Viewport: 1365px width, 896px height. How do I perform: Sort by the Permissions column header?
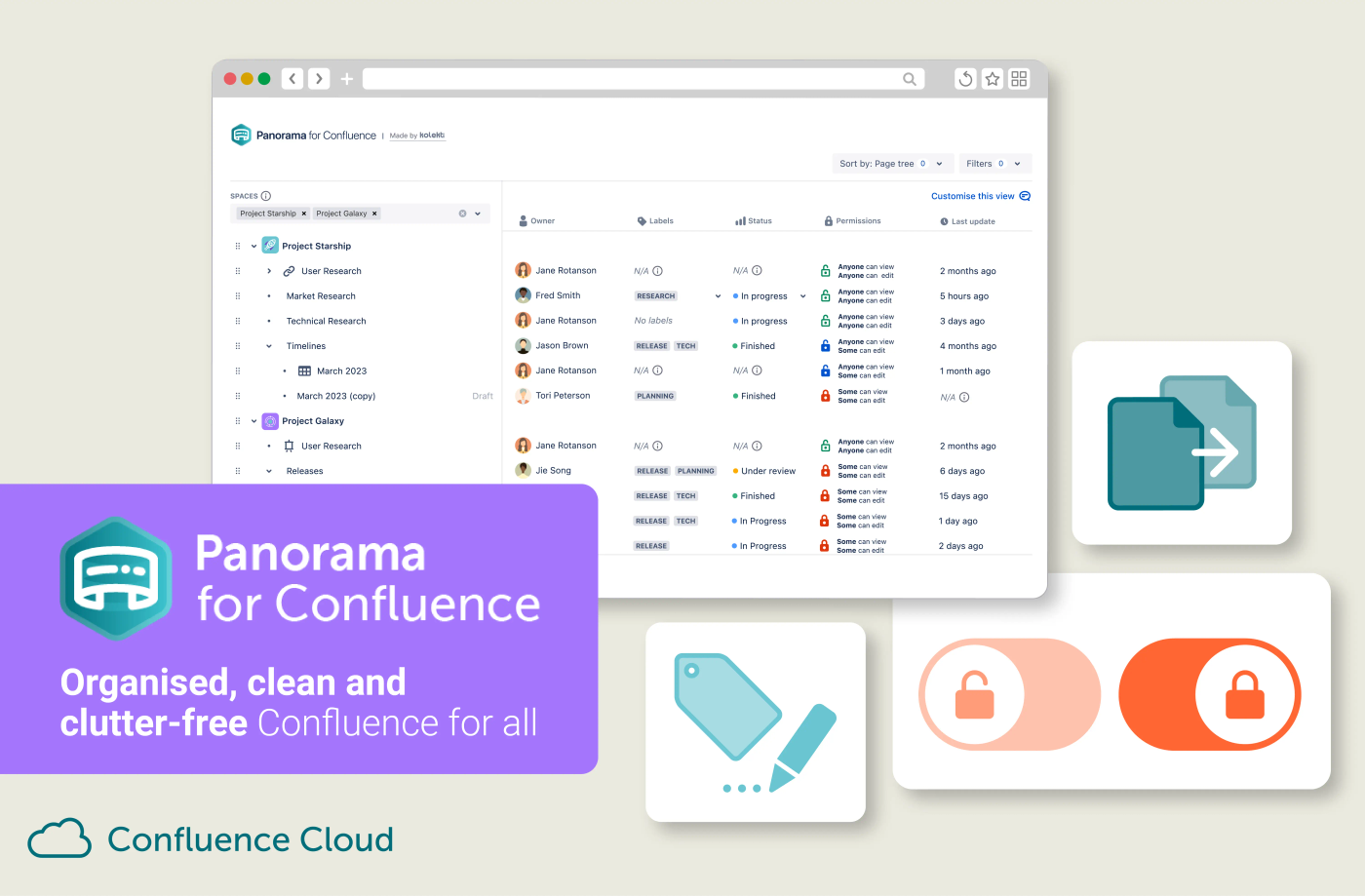click(x=852, y=221)
